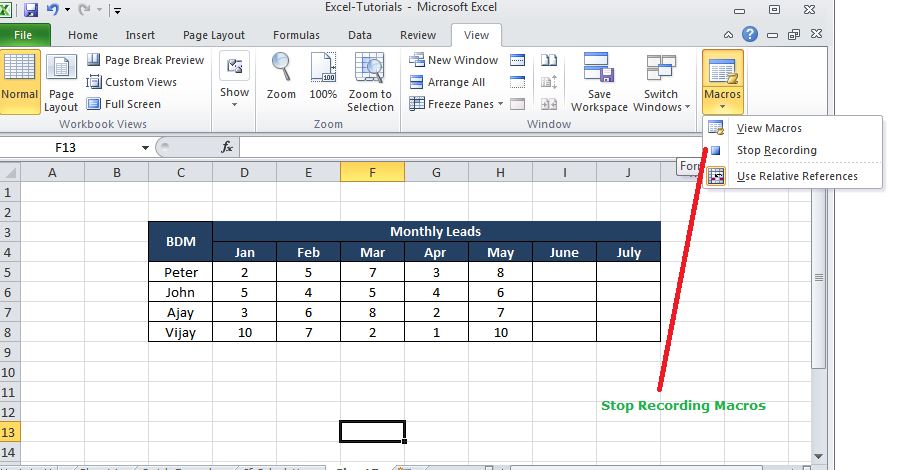Open the Name Box dropdown arrow
The image size is (899, 470).
point(146,148)
